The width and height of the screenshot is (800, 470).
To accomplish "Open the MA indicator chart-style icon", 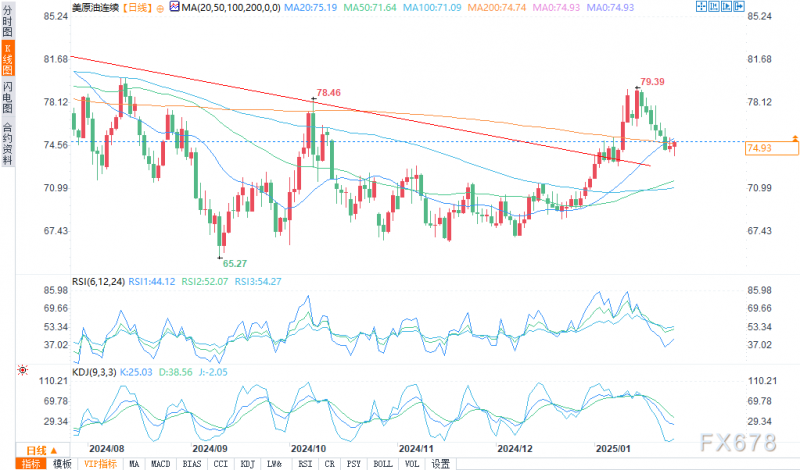I will (174, 7).
